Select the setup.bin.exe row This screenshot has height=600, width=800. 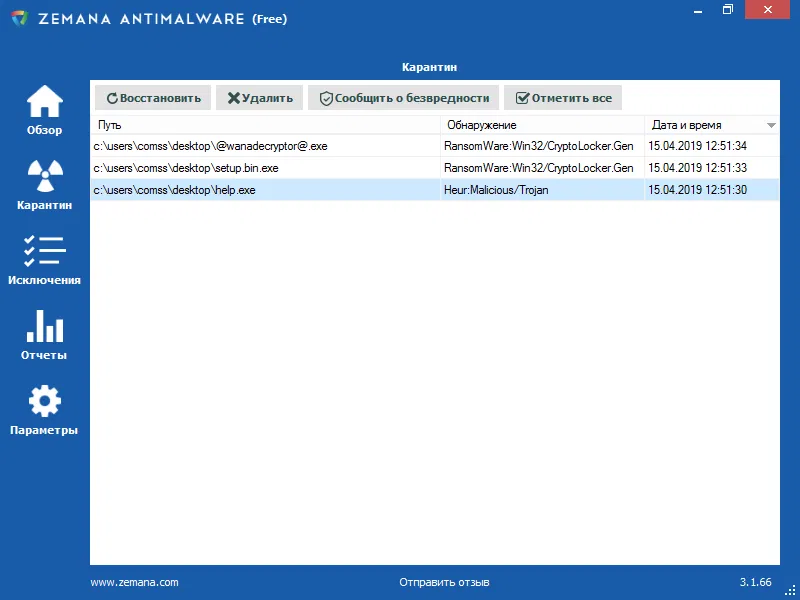pos(435,168)
